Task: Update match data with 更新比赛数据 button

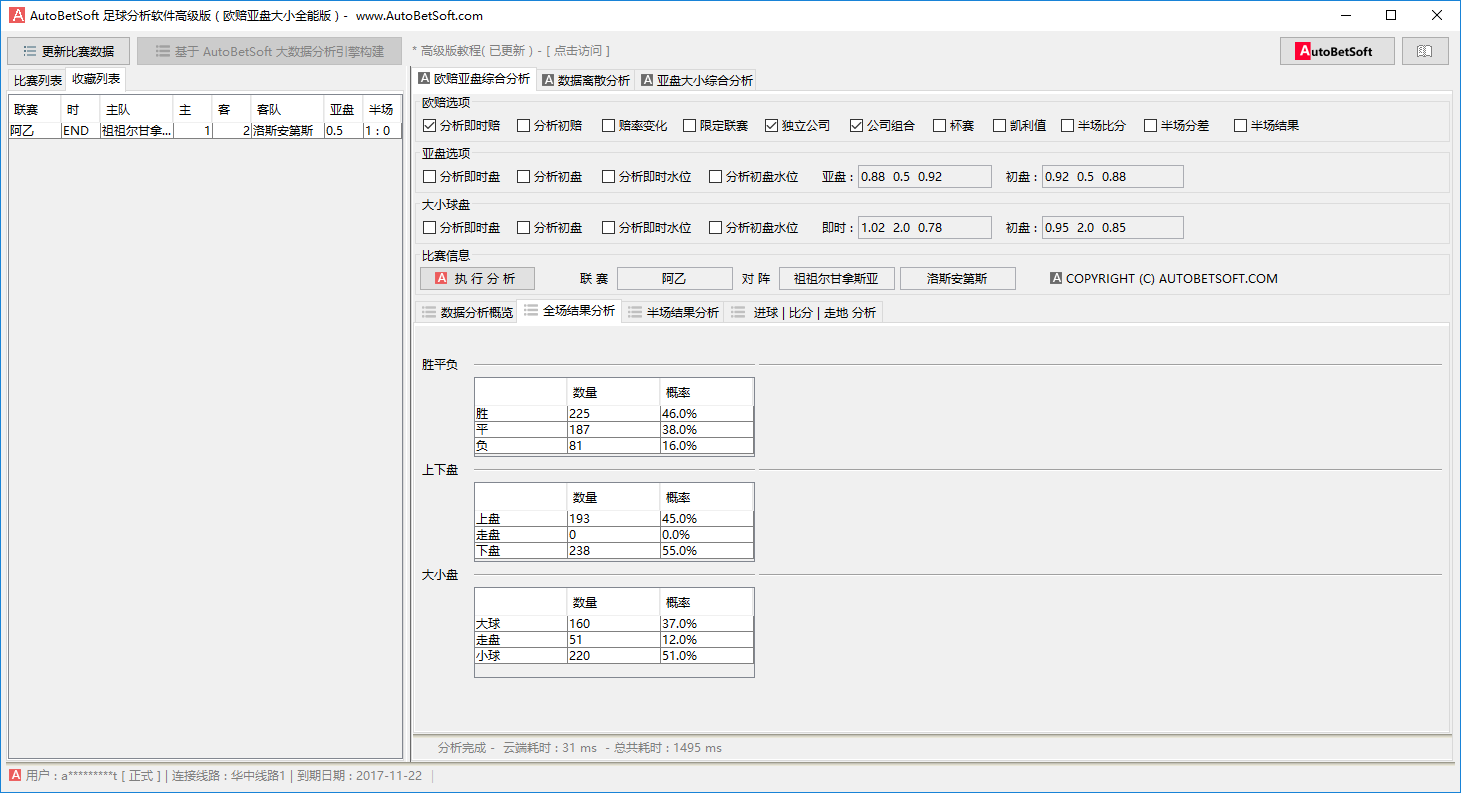Action: click(69, 51)
